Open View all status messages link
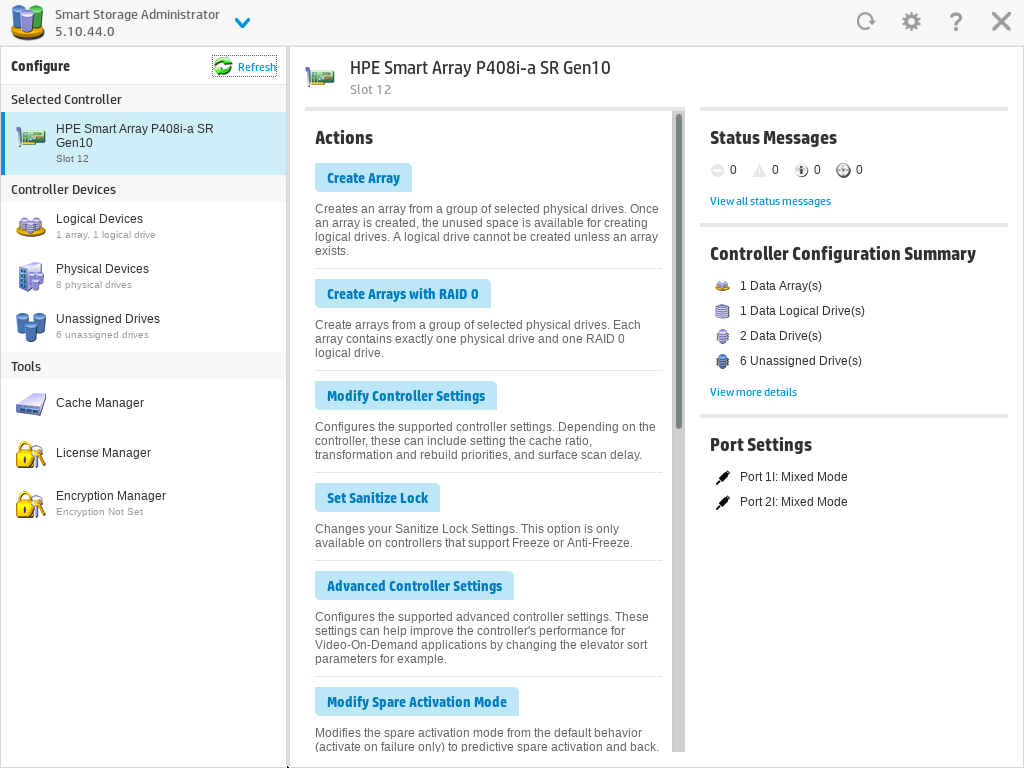This screenshot has height=768, width=1024. pyautogui.click(x=770, y=201)
